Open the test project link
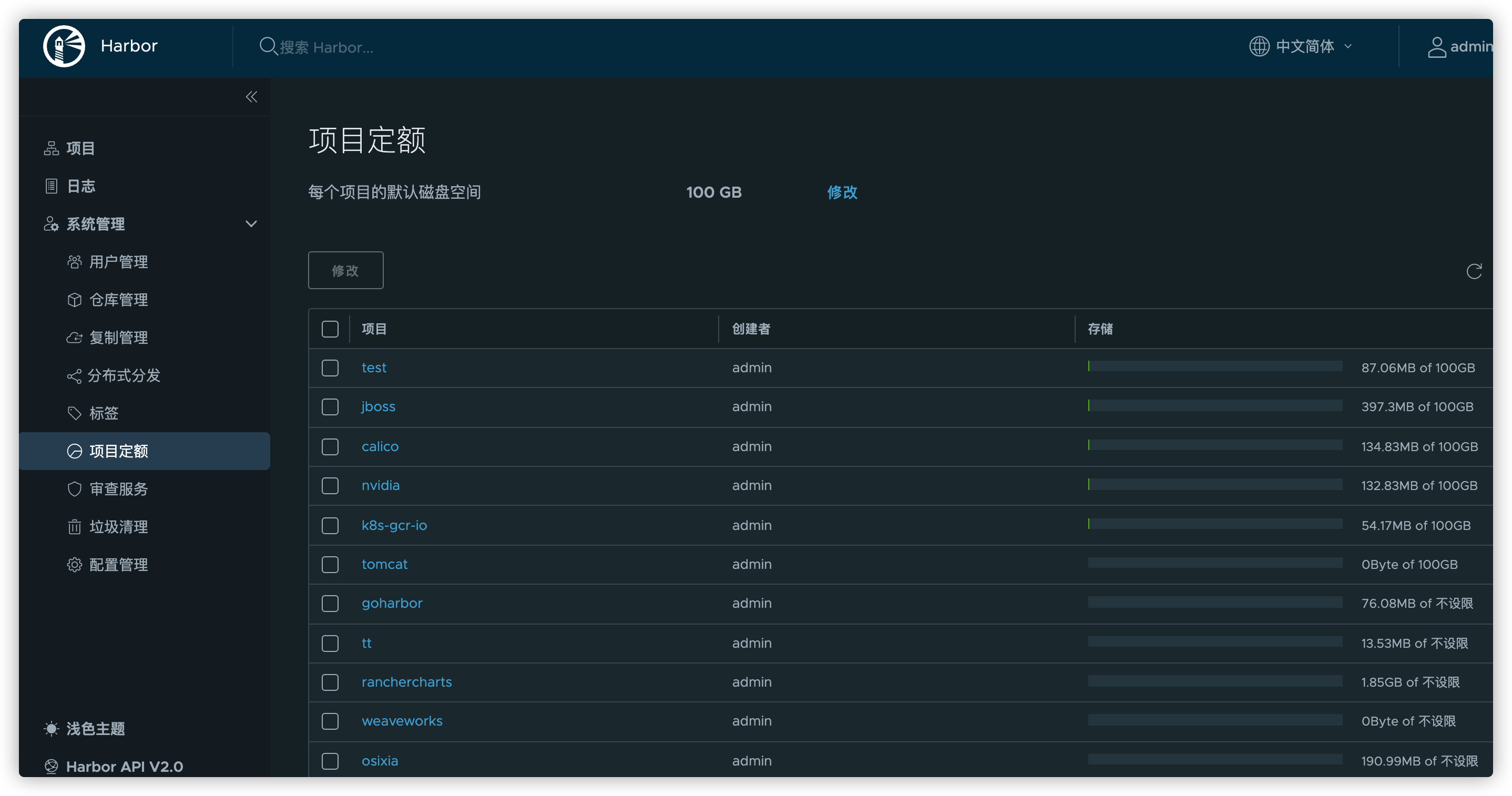Screen dimensions: 1512x796 [374, 368]
